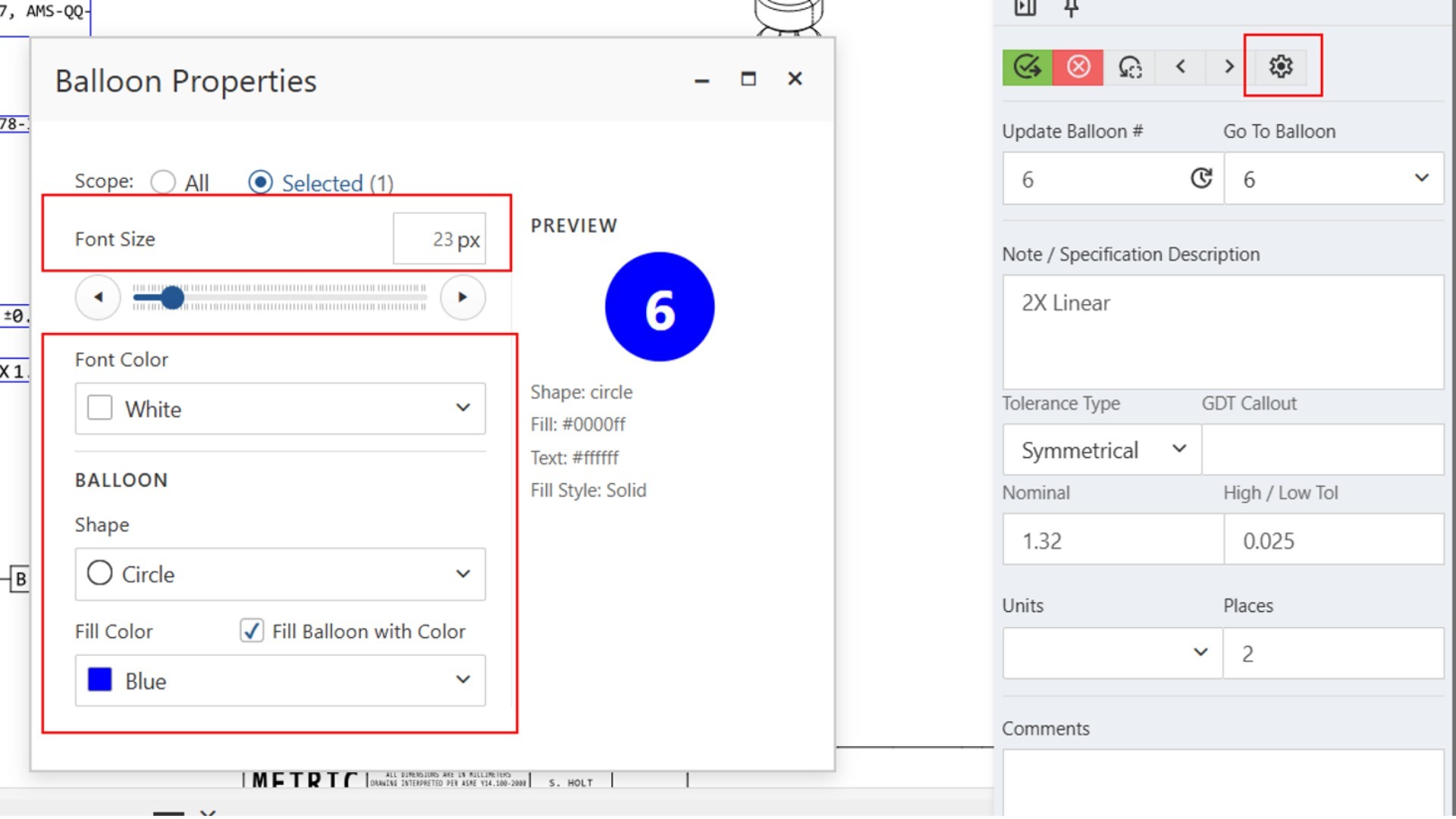The image size is (1456, 819).
Task: Uncheck Fill Balloon with Color
Action: pyautogui.click(x=252, y=631)
